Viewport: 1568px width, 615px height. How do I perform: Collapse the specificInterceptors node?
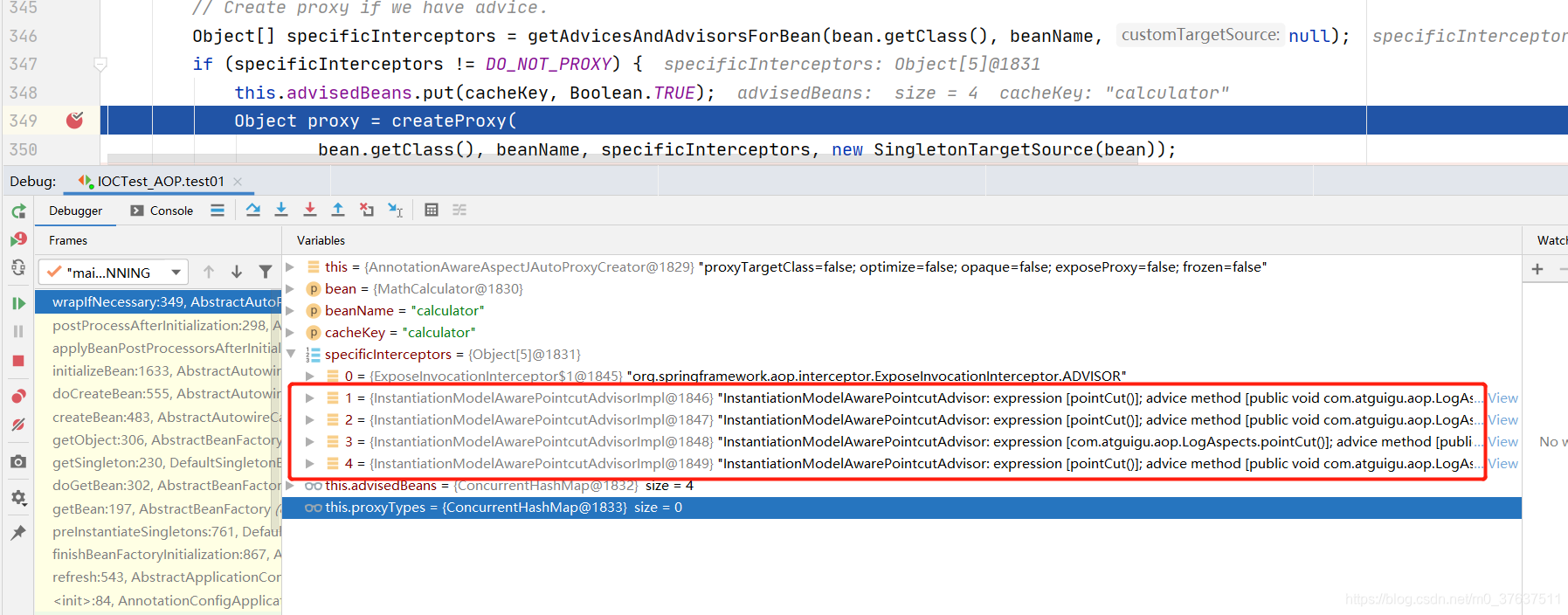coord(291,354)
